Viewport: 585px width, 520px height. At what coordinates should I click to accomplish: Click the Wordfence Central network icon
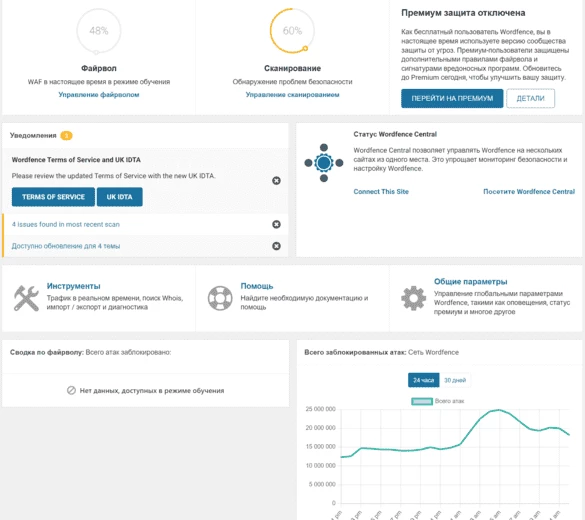point(324,163)
